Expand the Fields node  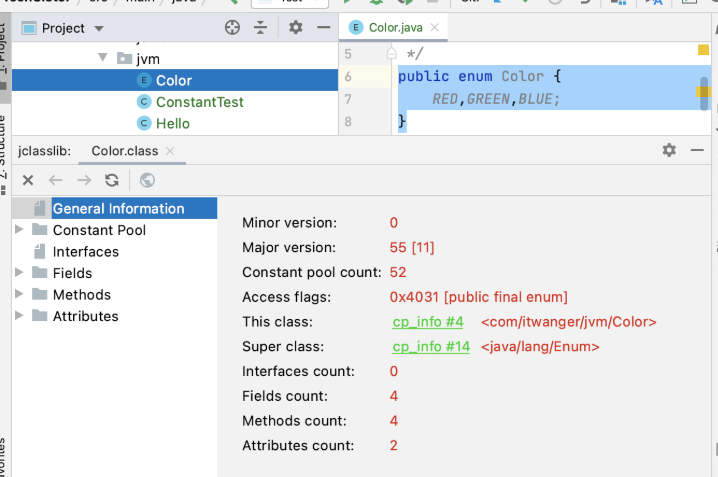19,272
